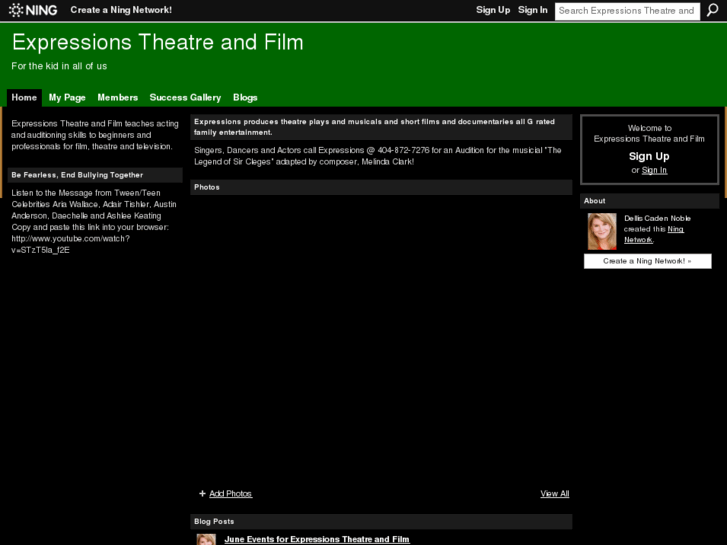Click the Photos section header

click(381, 187)
